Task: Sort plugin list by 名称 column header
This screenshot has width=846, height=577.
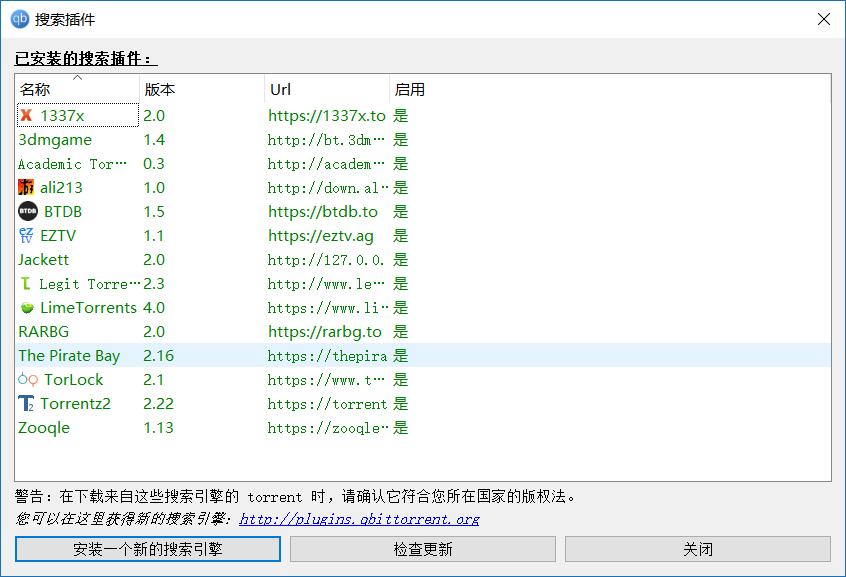Action: (x=77, y=89)
